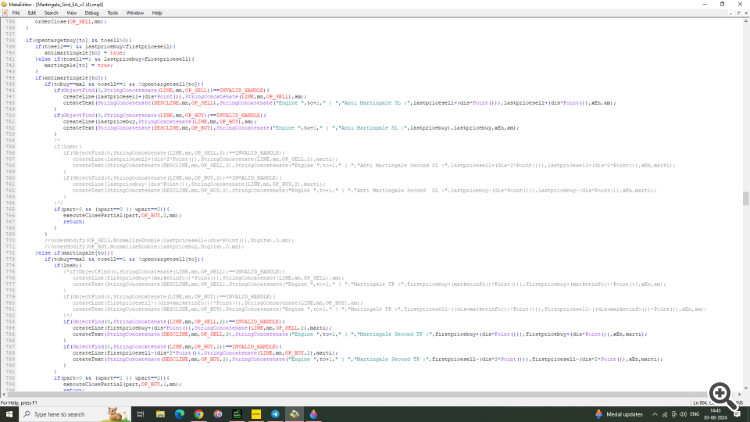
Task: Open the Windows Start menu
Action: coord(9,414)
